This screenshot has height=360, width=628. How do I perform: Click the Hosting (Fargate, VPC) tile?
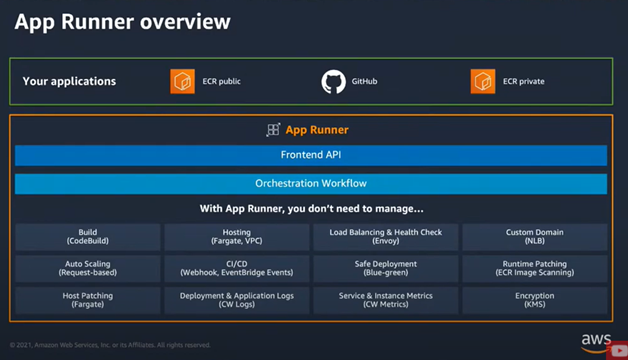pyautogui.click(x=237, y=237)
